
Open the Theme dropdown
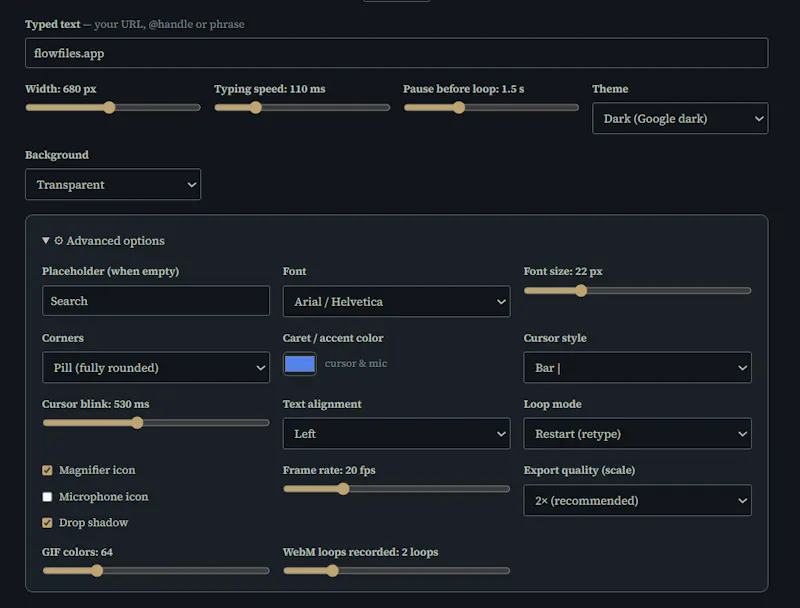tap(680, 118)
